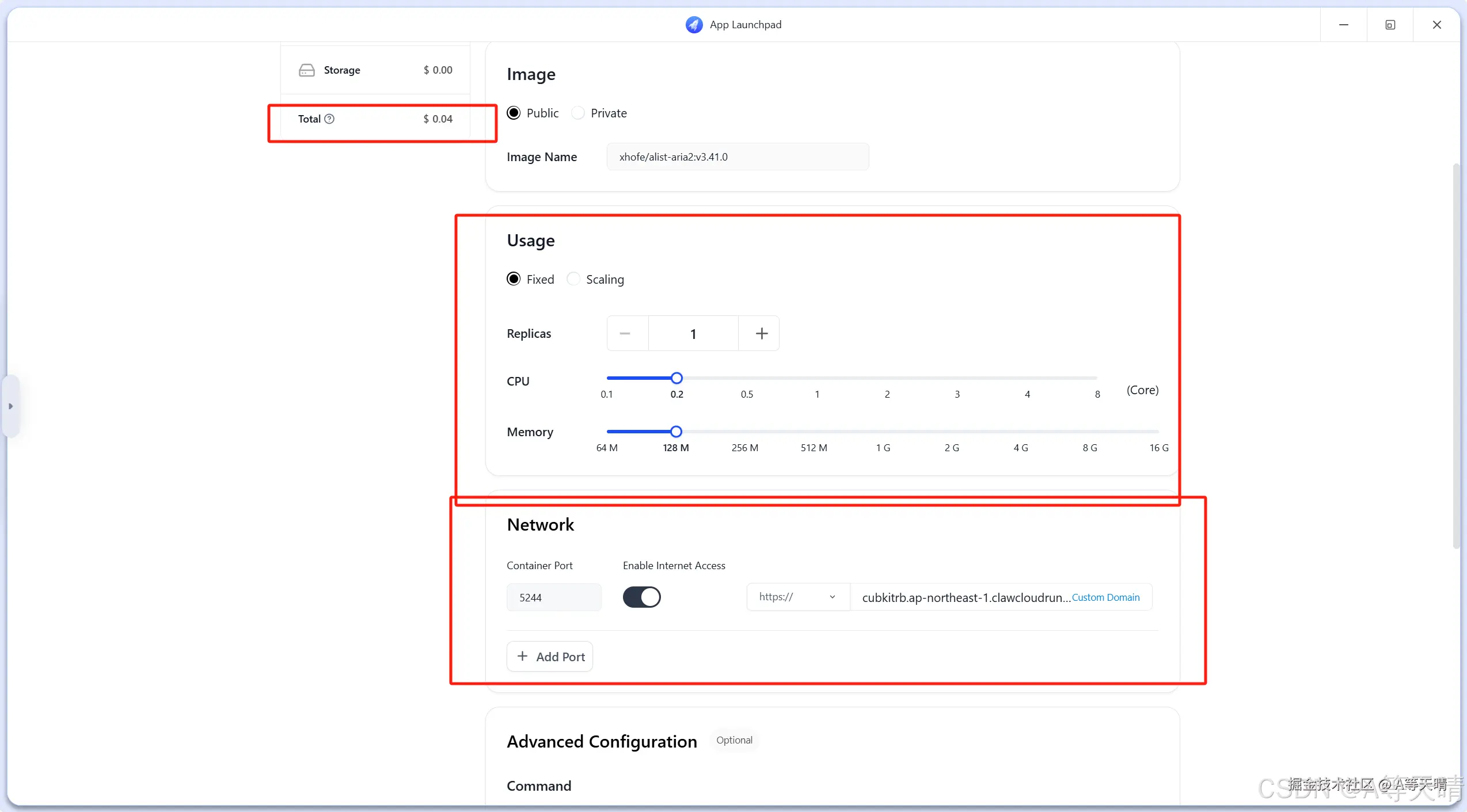Set the CPU slider to 1 core
Viewport: 1467px width, 812px height.
click(x=817, y=379)
